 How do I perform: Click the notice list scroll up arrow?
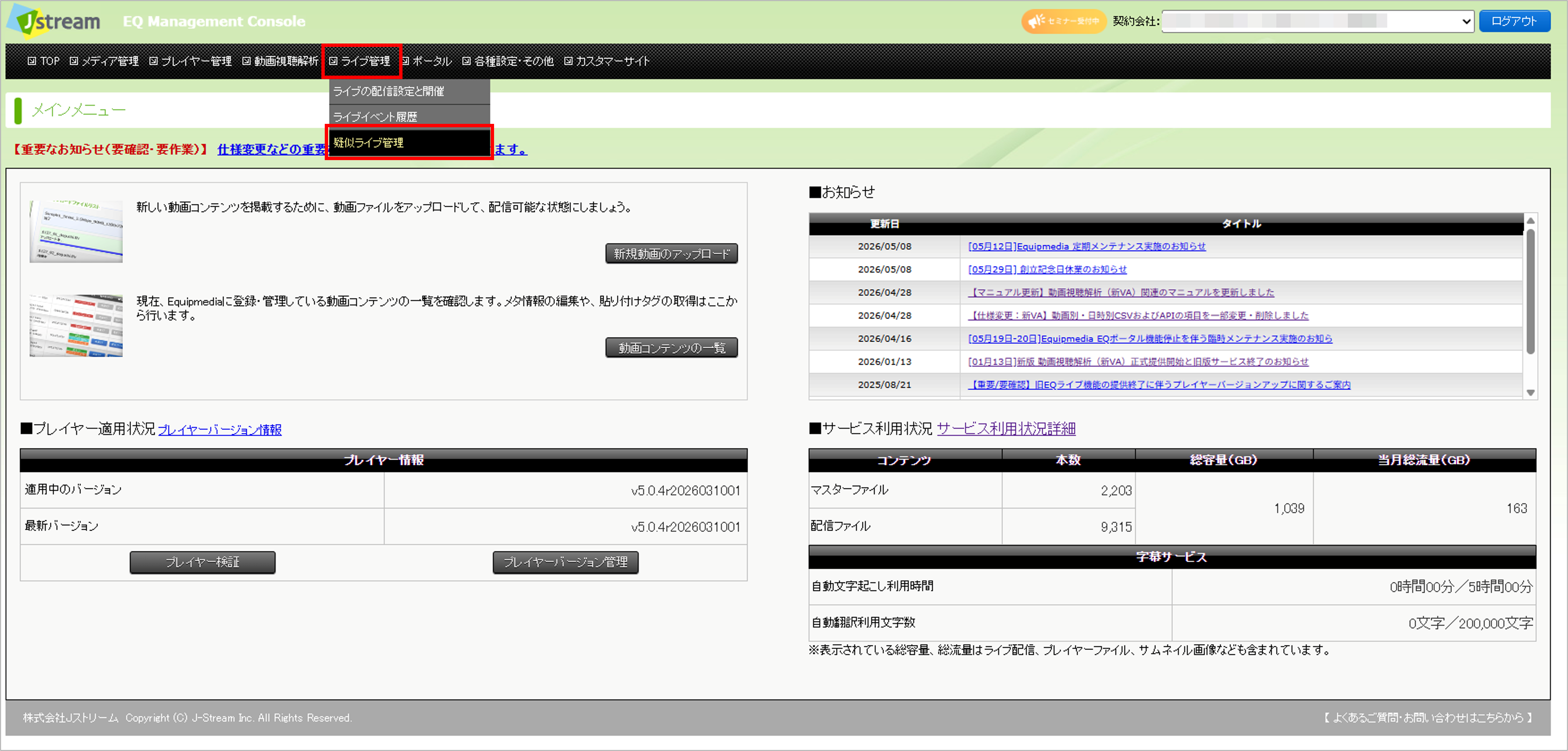(x=1530, y=220)
